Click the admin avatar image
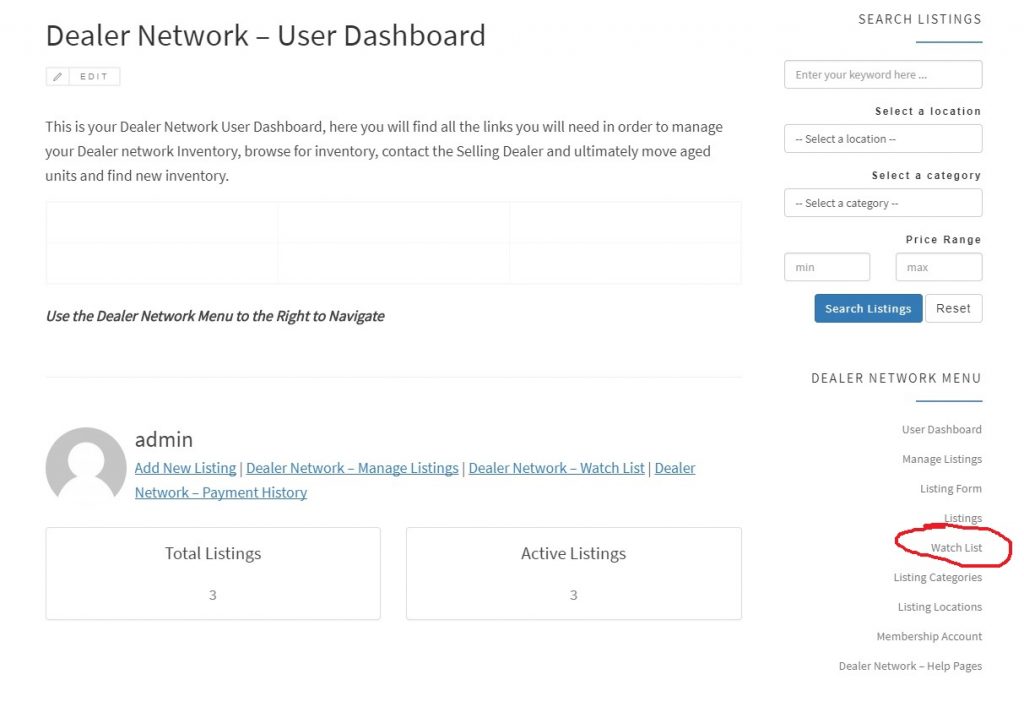This screenshot has width=1024, height=707. pyautogui.click(x=86, y=467)
